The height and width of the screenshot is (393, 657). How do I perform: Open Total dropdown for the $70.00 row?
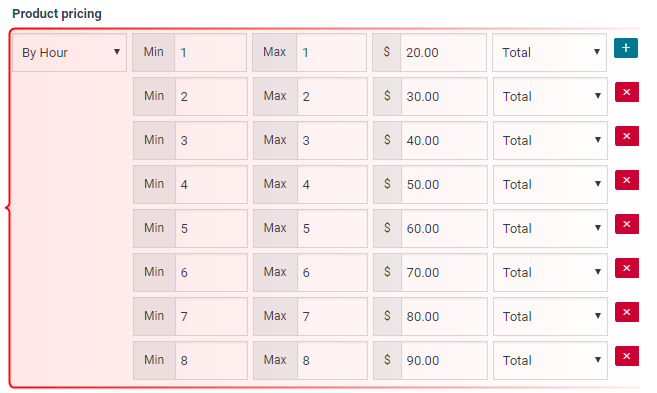click(x=550, y=272)
